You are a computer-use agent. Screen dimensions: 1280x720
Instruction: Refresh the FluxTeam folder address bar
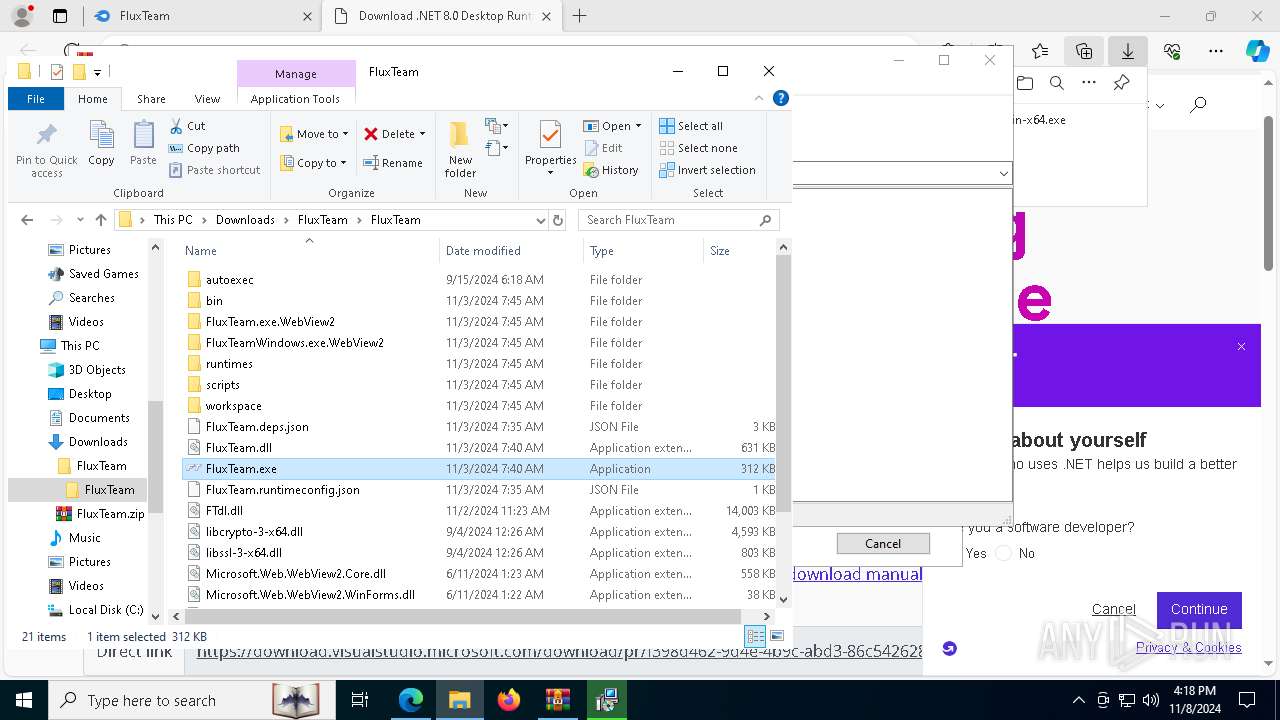558,220
